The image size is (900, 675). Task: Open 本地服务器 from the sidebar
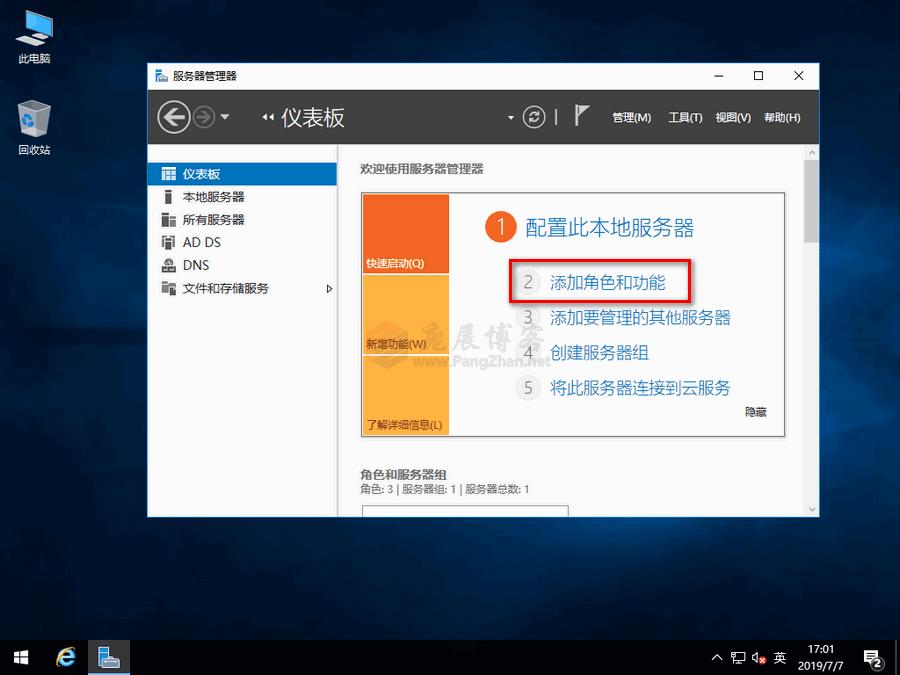[211, 196]
